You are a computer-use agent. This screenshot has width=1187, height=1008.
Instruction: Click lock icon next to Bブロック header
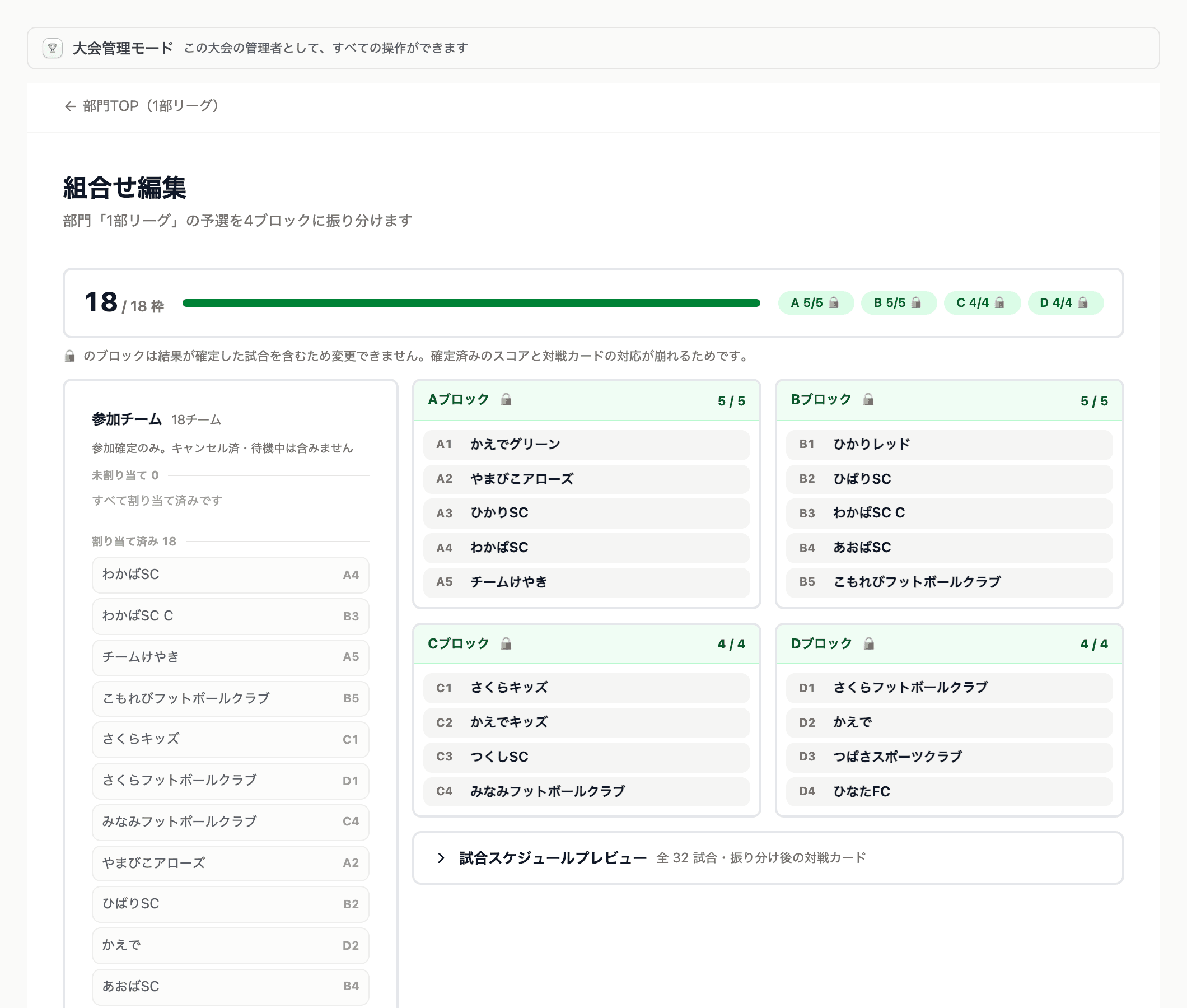[x=868, y=399]
